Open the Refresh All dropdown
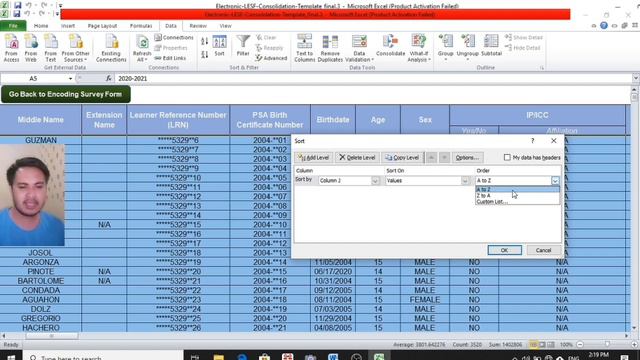 [142, 48]
